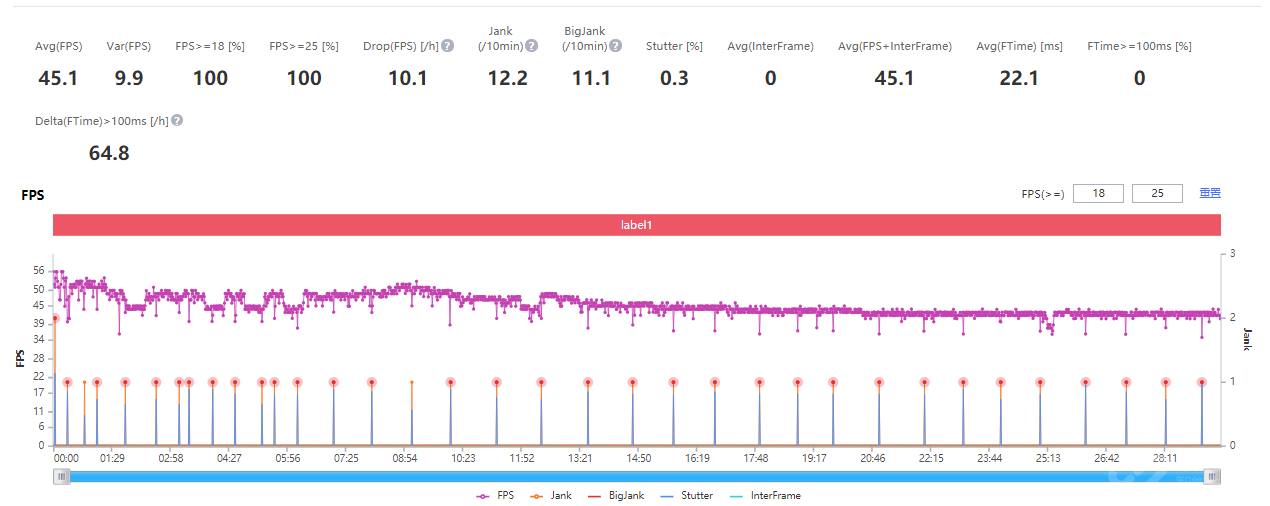The width and height of the screenshot is (1270, 506).
Task: Select the red label1 bar
Action: click(x=637, y=225)
